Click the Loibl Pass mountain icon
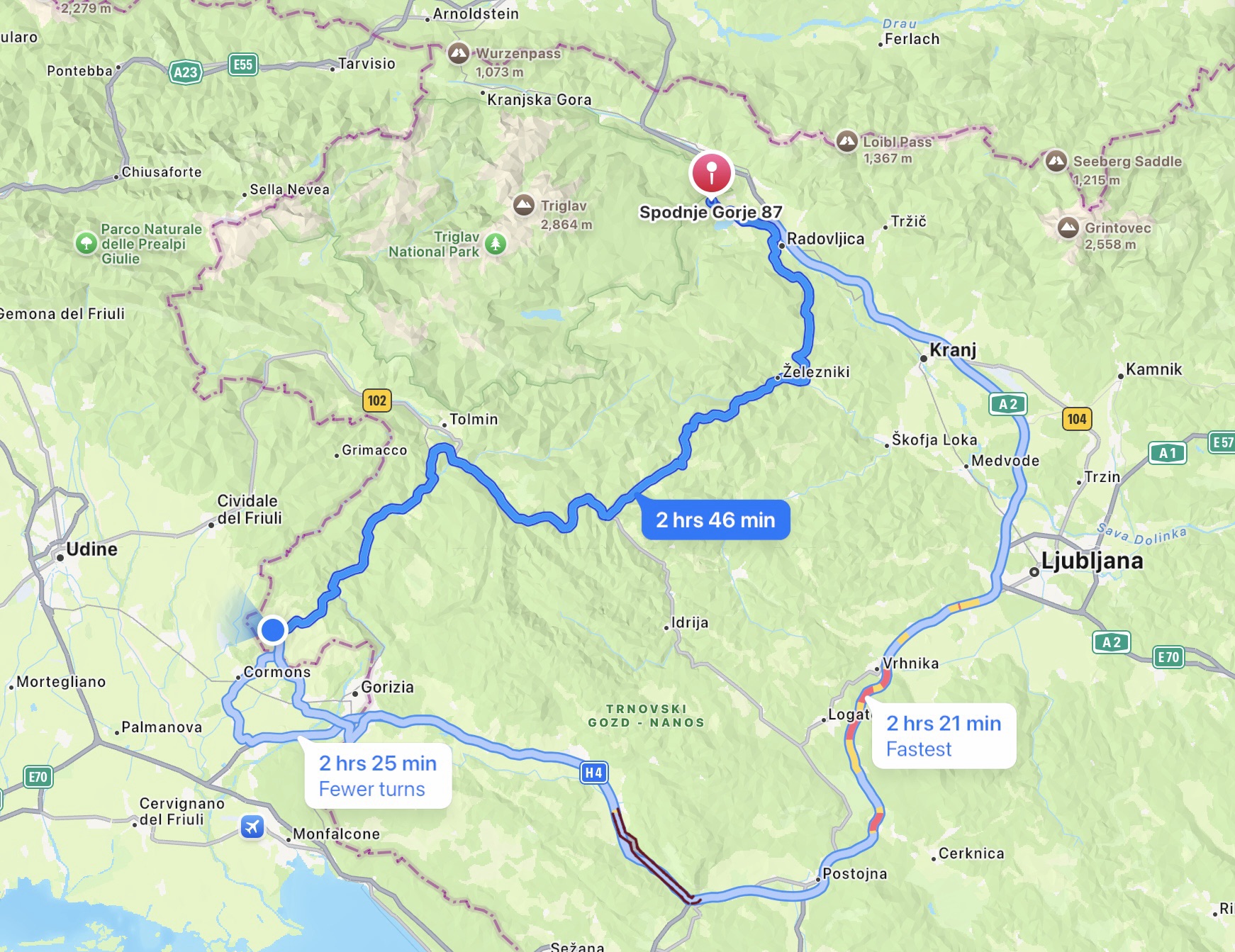The height and width of the screenshot is (952, 1235). tap(846, 141)
